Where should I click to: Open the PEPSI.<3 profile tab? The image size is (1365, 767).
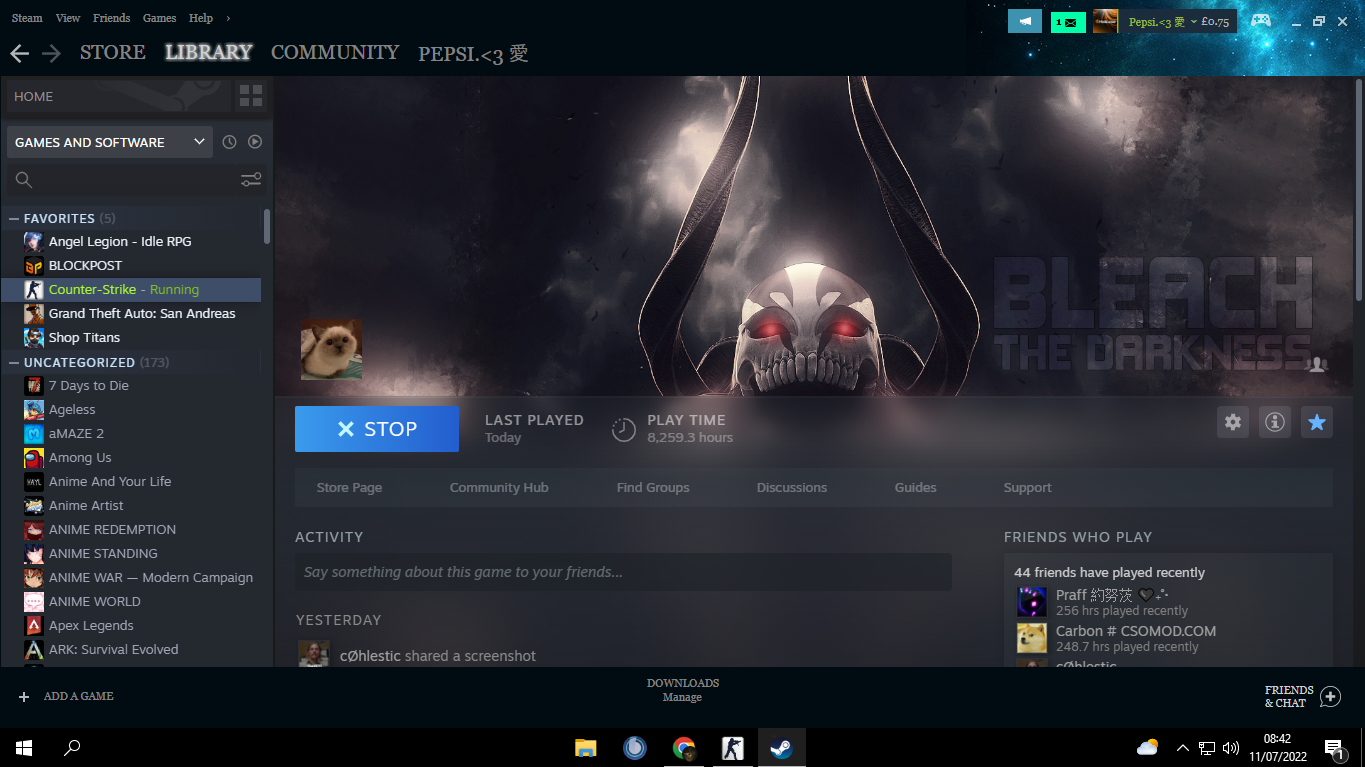[x=473, y=53]
